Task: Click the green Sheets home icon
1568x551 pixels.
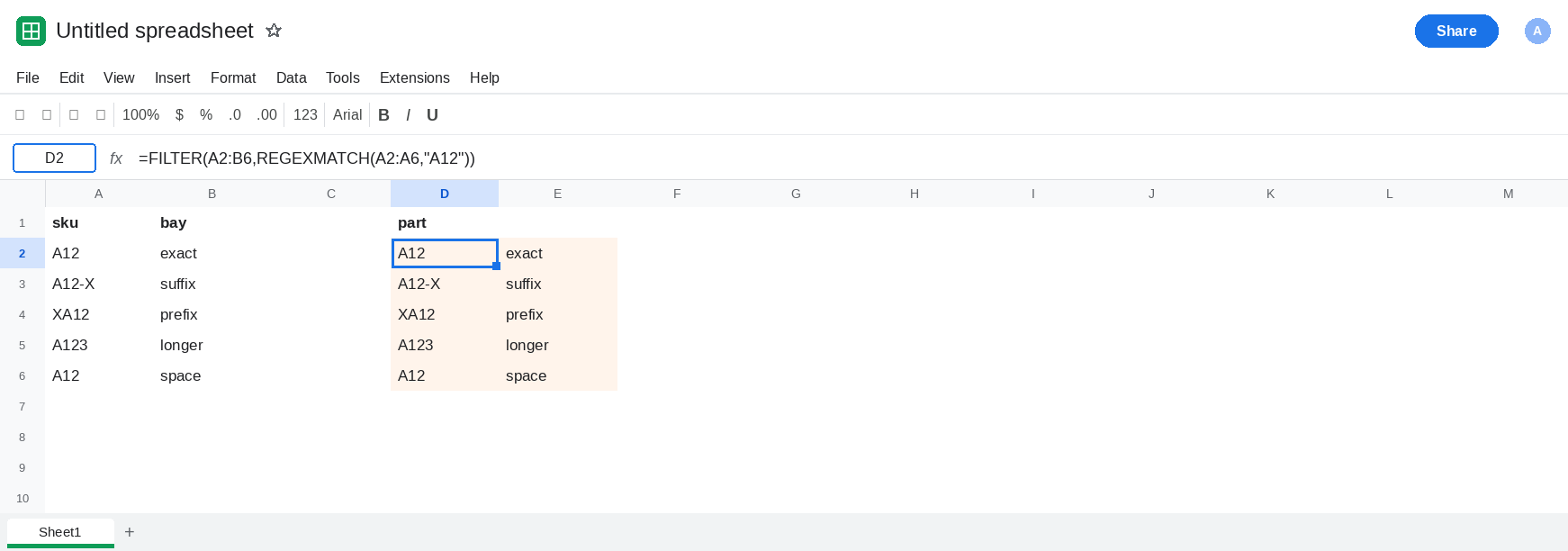Action: tap(31, 31)
